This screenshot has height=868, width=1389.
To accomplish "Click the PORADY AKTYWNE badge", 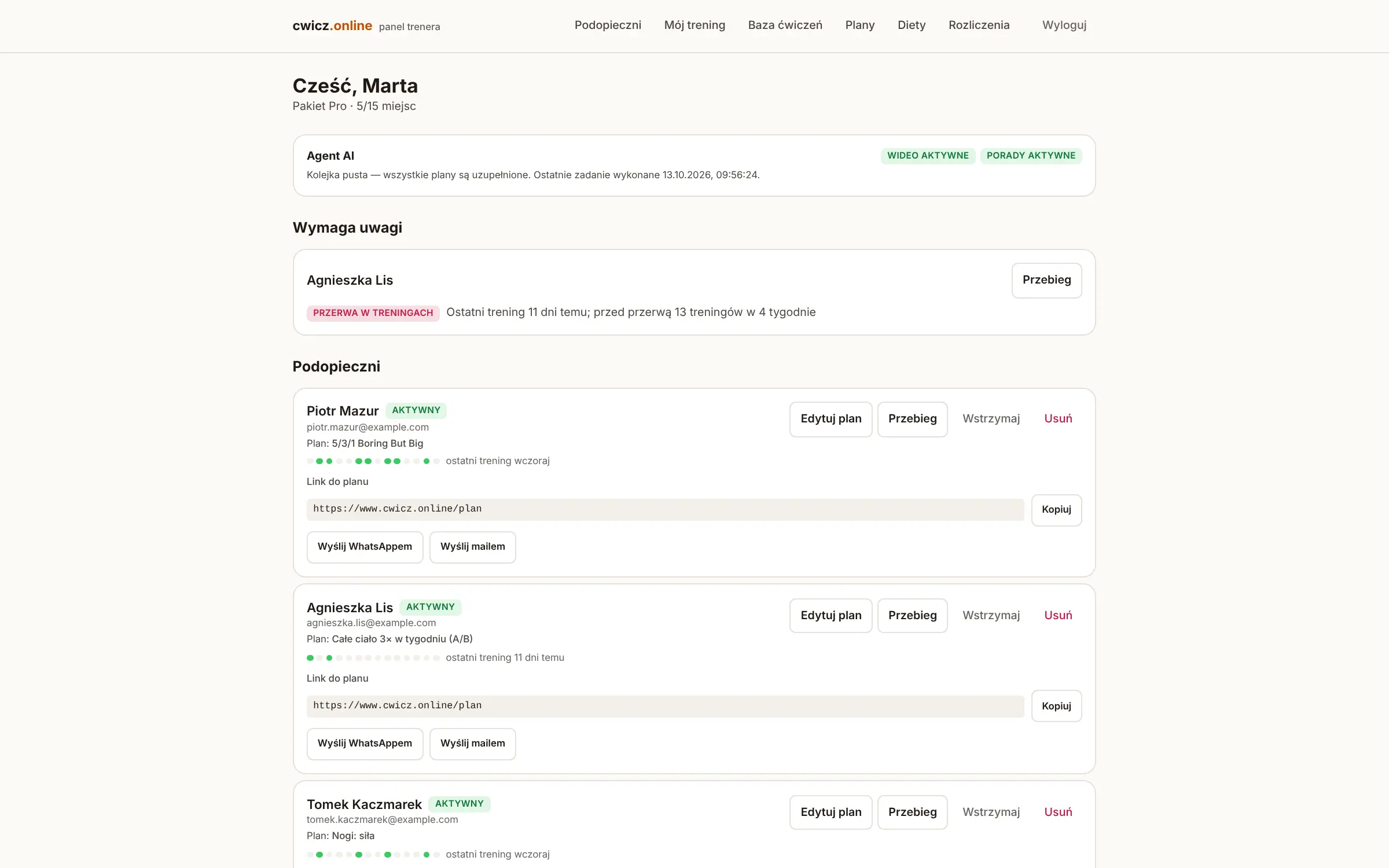I will click(1031, 156).
